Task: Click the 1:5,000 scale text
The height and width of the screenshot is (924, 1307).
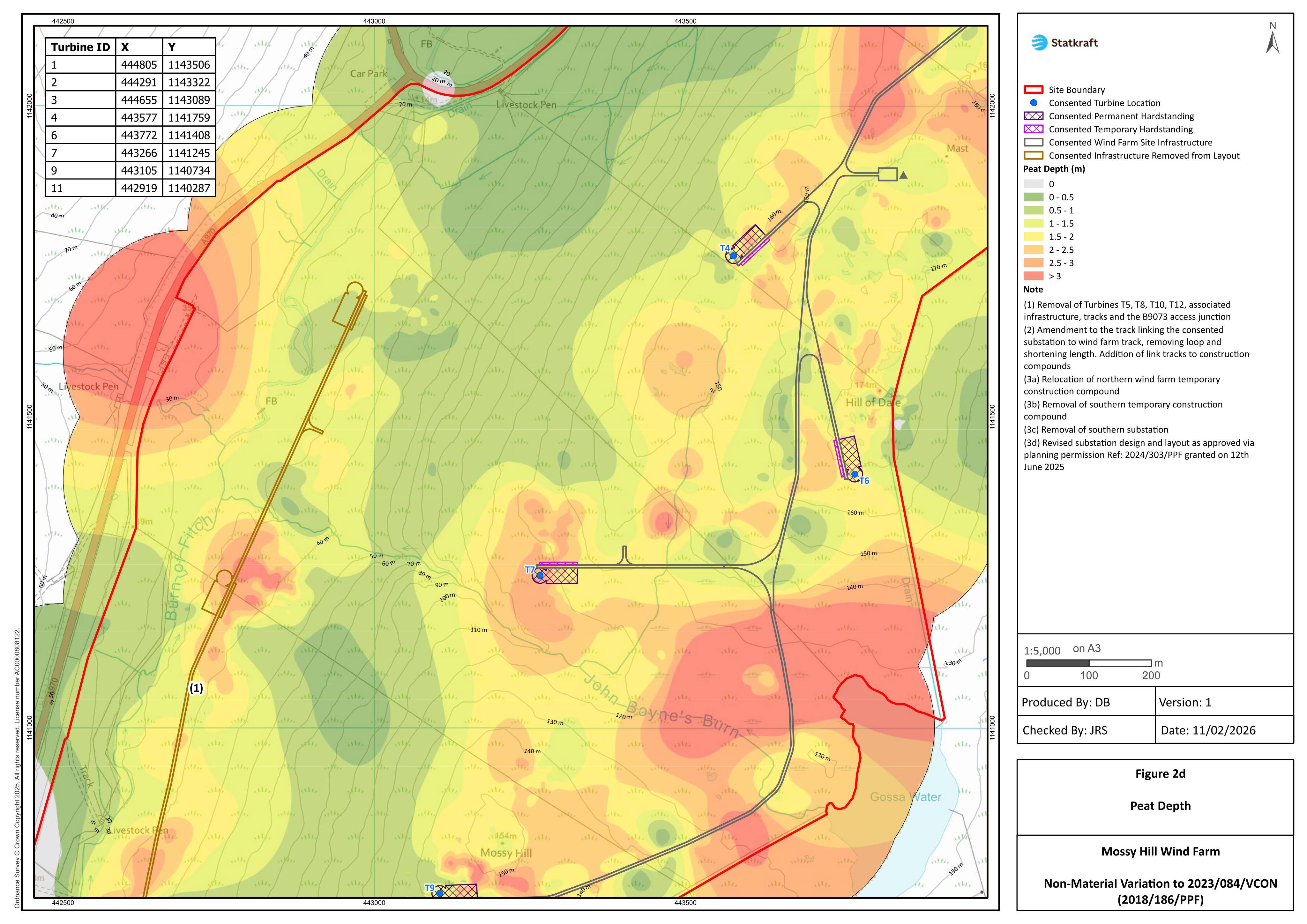Action: coord(1042,651)
